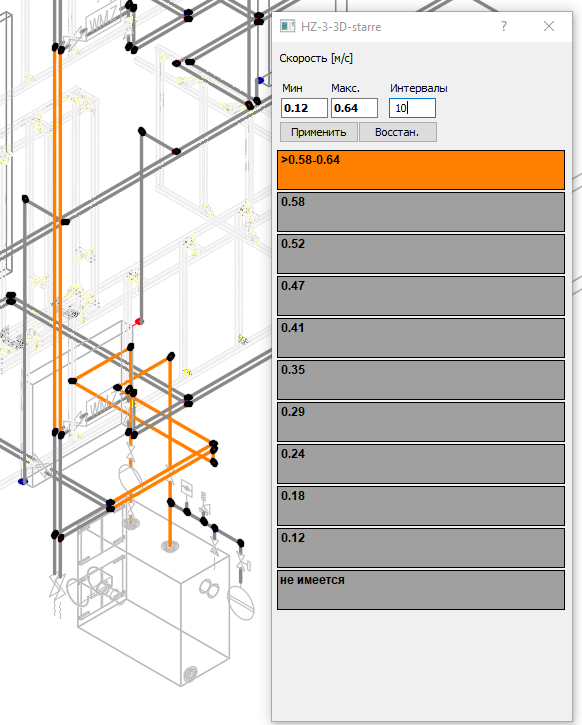The image size is (582, 725).
Task: Edit the Макс. value field 0.64
Action: tap(354, 108)
